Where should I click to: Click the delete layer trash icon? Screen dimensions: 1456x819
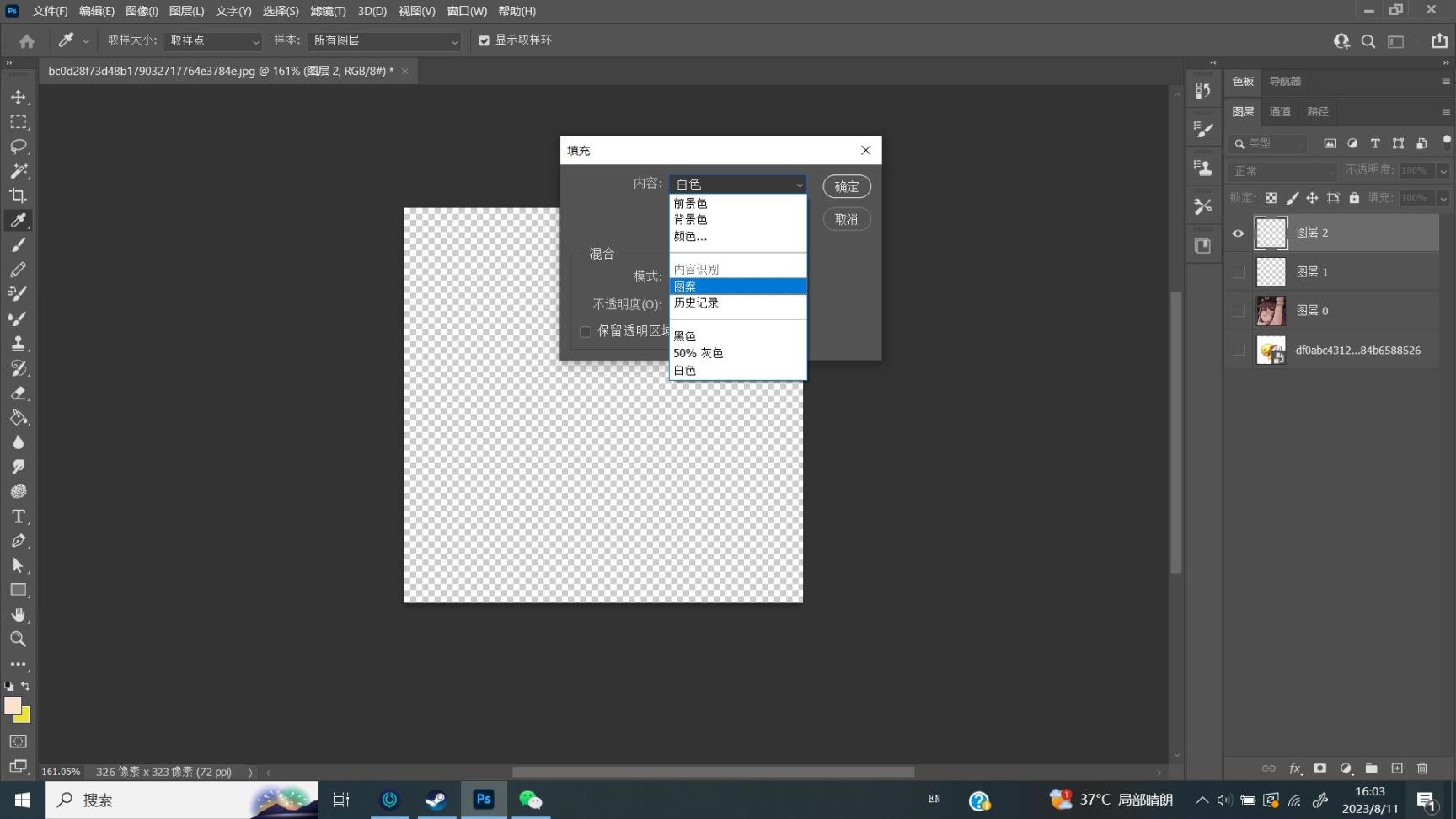1422,768
